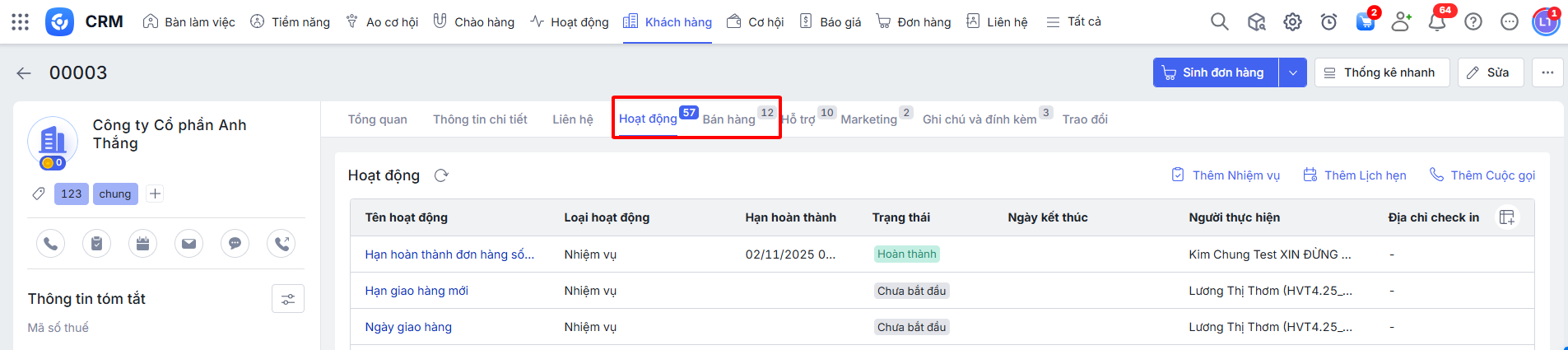Open Báo giá menu
Image resolution: width=1568 pixels, height=350 pixels.
[831, 22]
